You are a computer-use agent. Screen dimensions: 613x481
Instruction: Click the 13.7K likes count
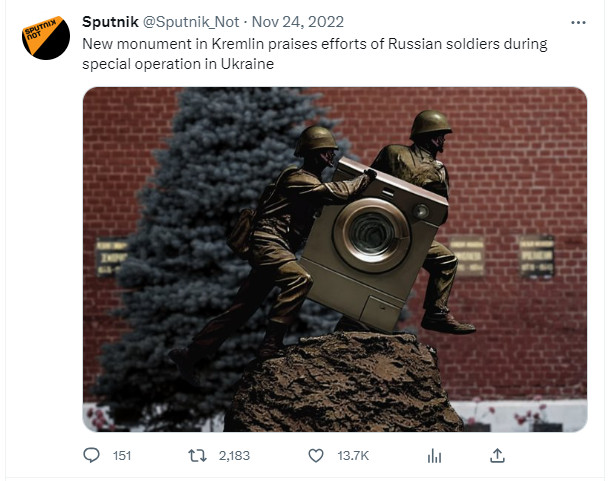coord(353,456)
